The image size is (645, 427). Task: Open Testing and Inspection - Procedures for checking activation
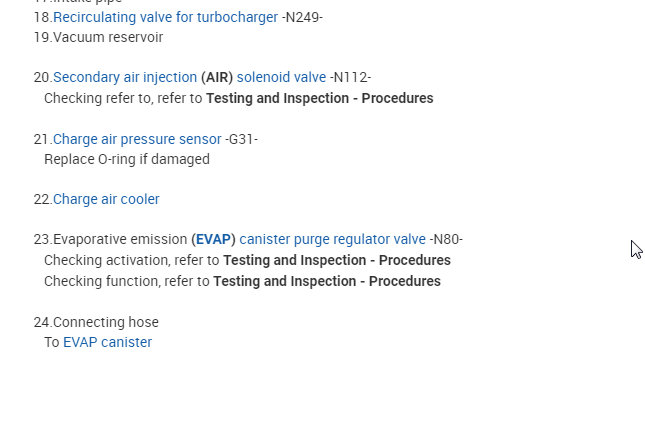[x=336, y=260]
